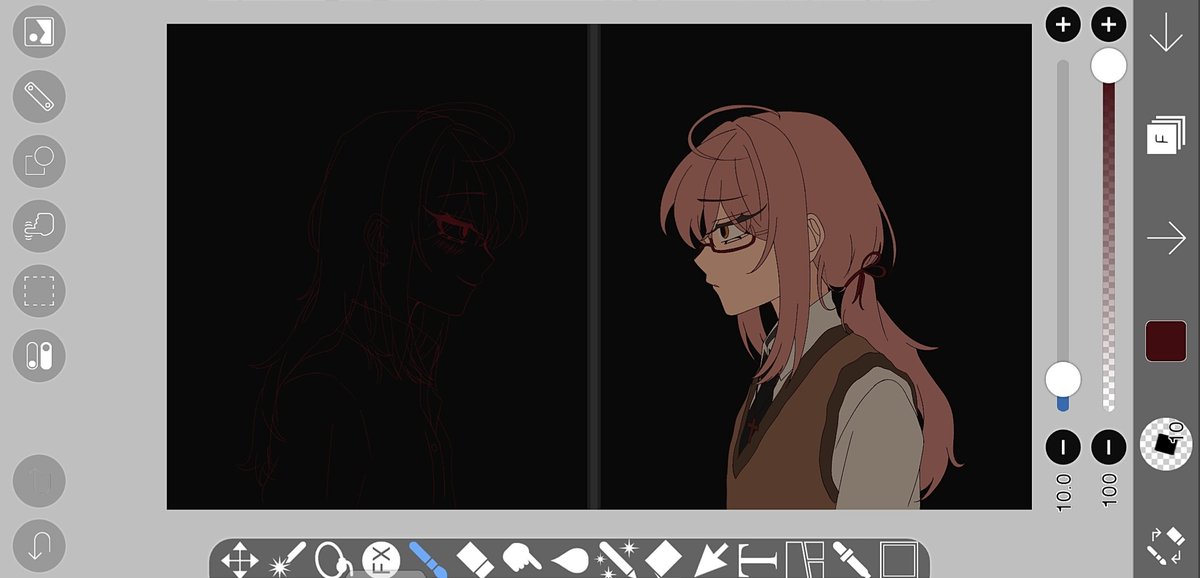Viewport: 1200px width, 578px height.
Task: Select the Special sparkle pen tool
Action: (616, 559)
